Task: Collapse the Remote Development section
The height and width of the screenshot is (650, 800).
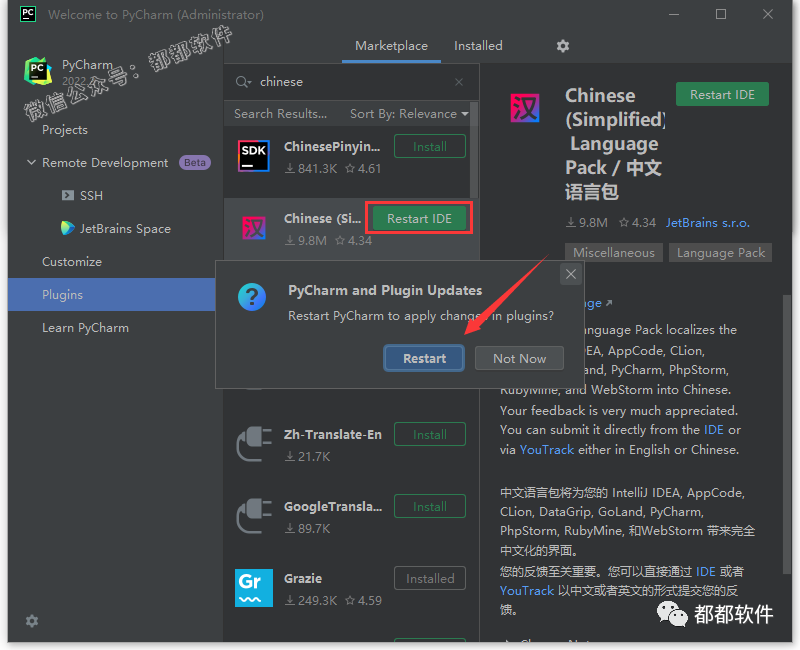Action: (31, 162)
